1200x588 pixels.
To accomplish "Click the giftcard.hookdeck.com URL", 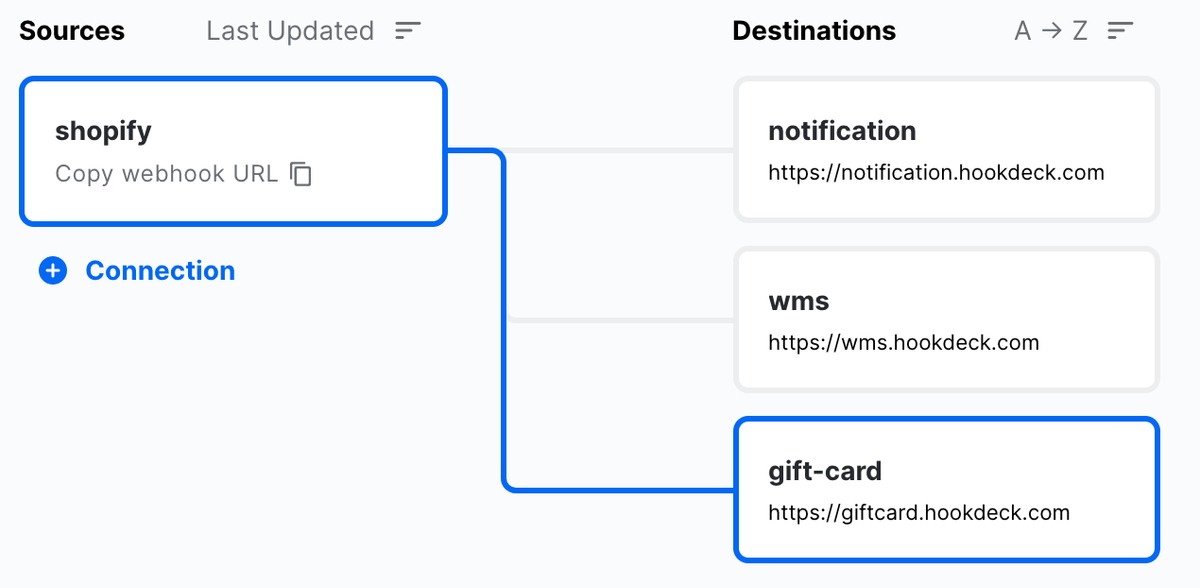I will [919, 513].
